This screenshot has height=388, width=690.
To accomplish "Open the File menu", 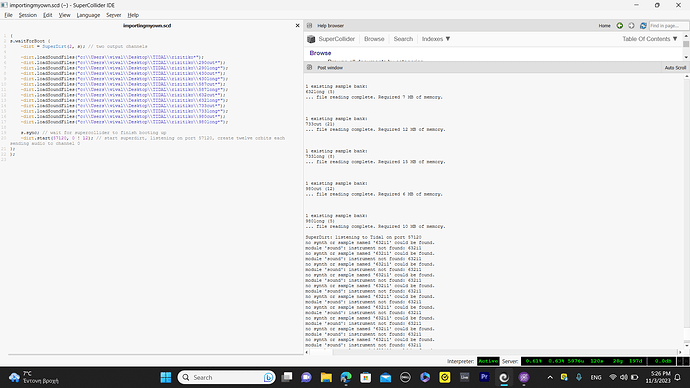I will (x=8, y=15).
